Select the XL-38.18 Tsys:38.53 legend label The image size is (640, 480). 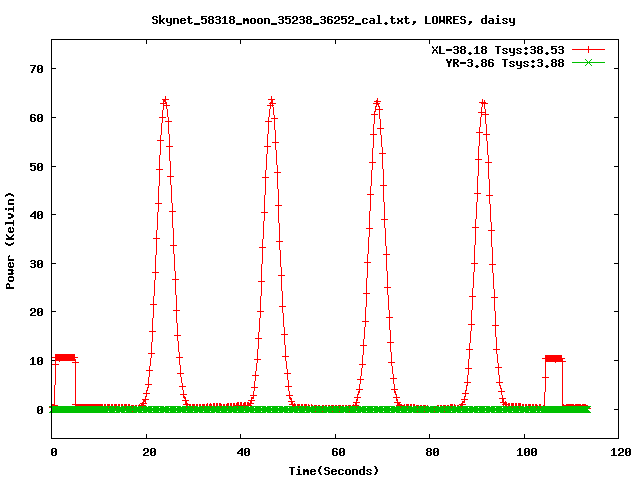pyautogui.click(x=498, y=50)
